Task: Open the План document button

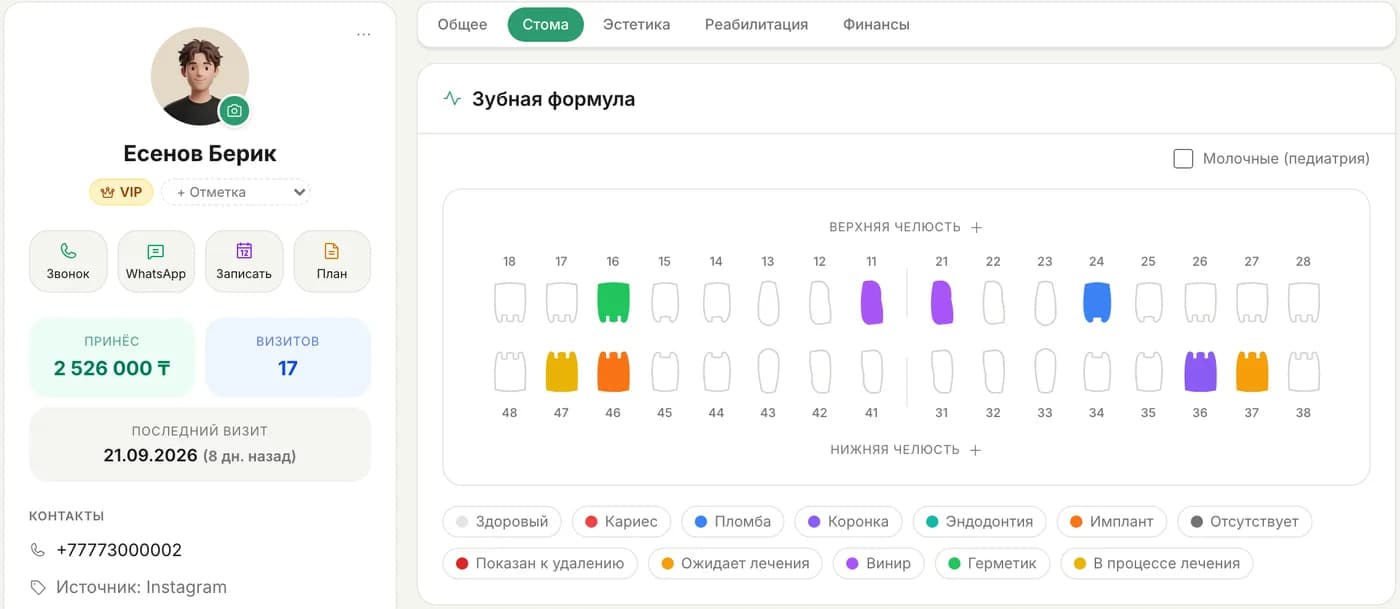Action: point(332,262)
